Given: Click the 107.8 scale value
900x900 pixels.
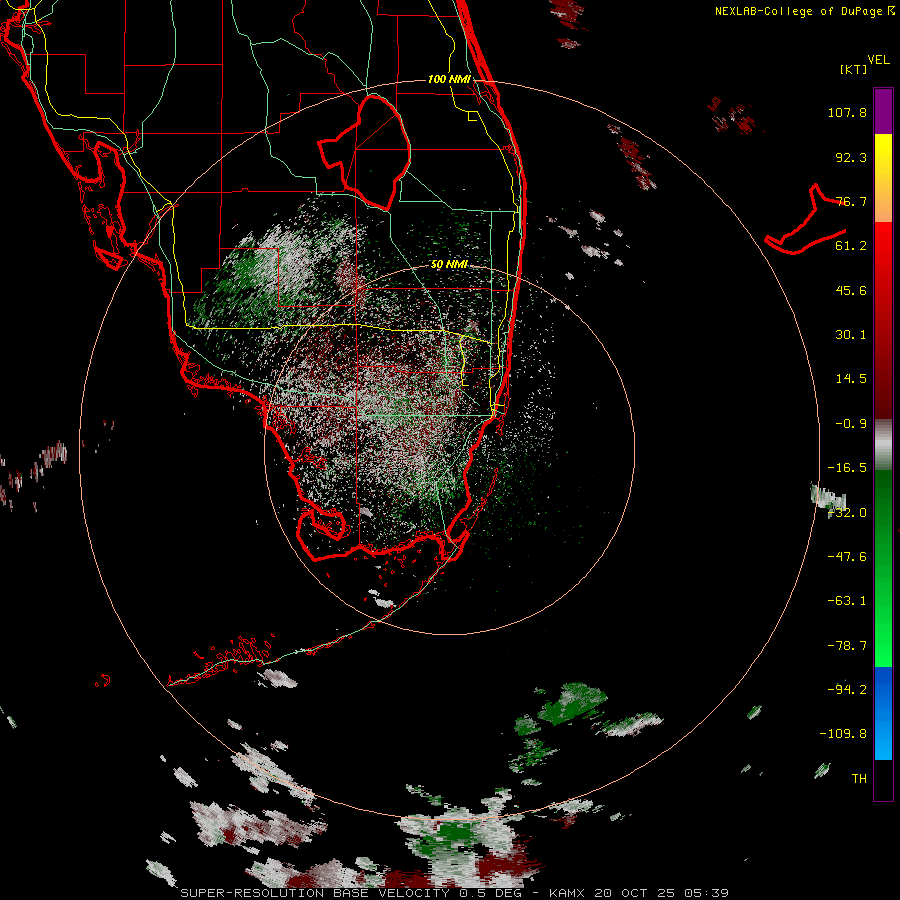Looking at the screenshot, I should [847, 112].
